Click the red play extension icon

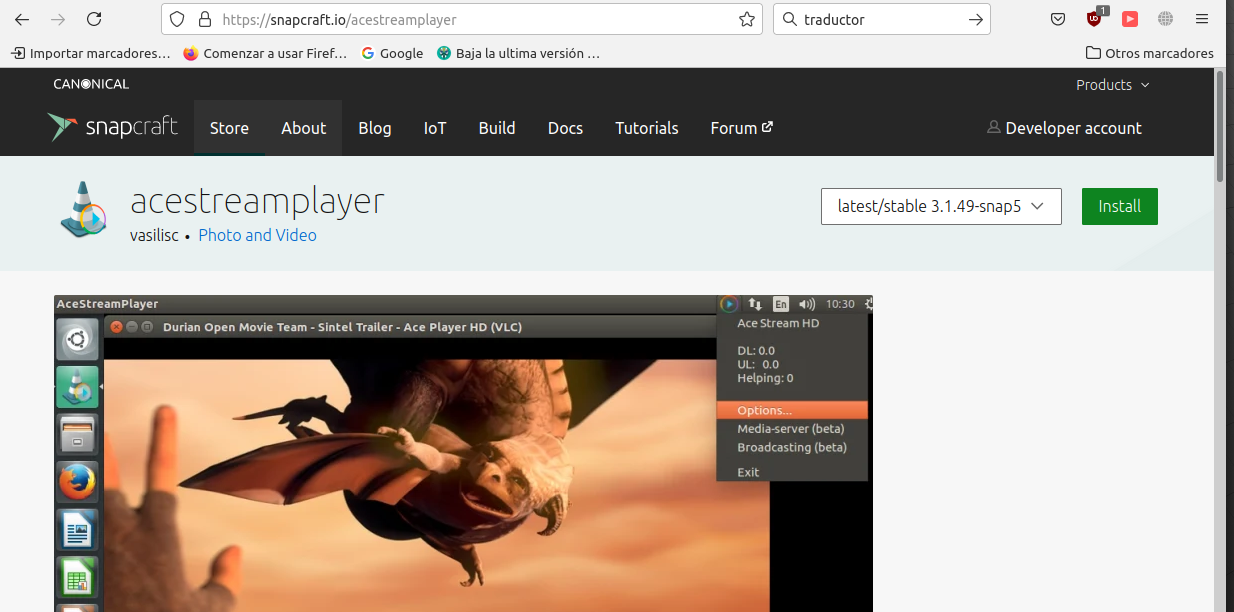click(x=1130, y=19)
